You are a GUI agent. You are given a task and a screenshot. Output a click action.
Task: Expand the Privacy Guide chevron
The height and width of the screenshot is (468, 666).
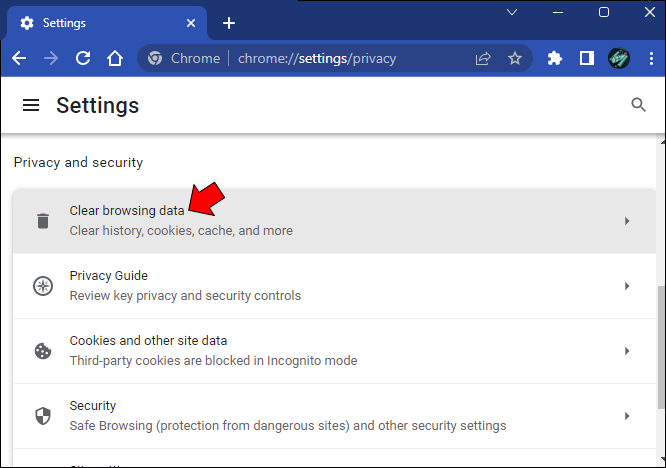(x=627, y=286)
